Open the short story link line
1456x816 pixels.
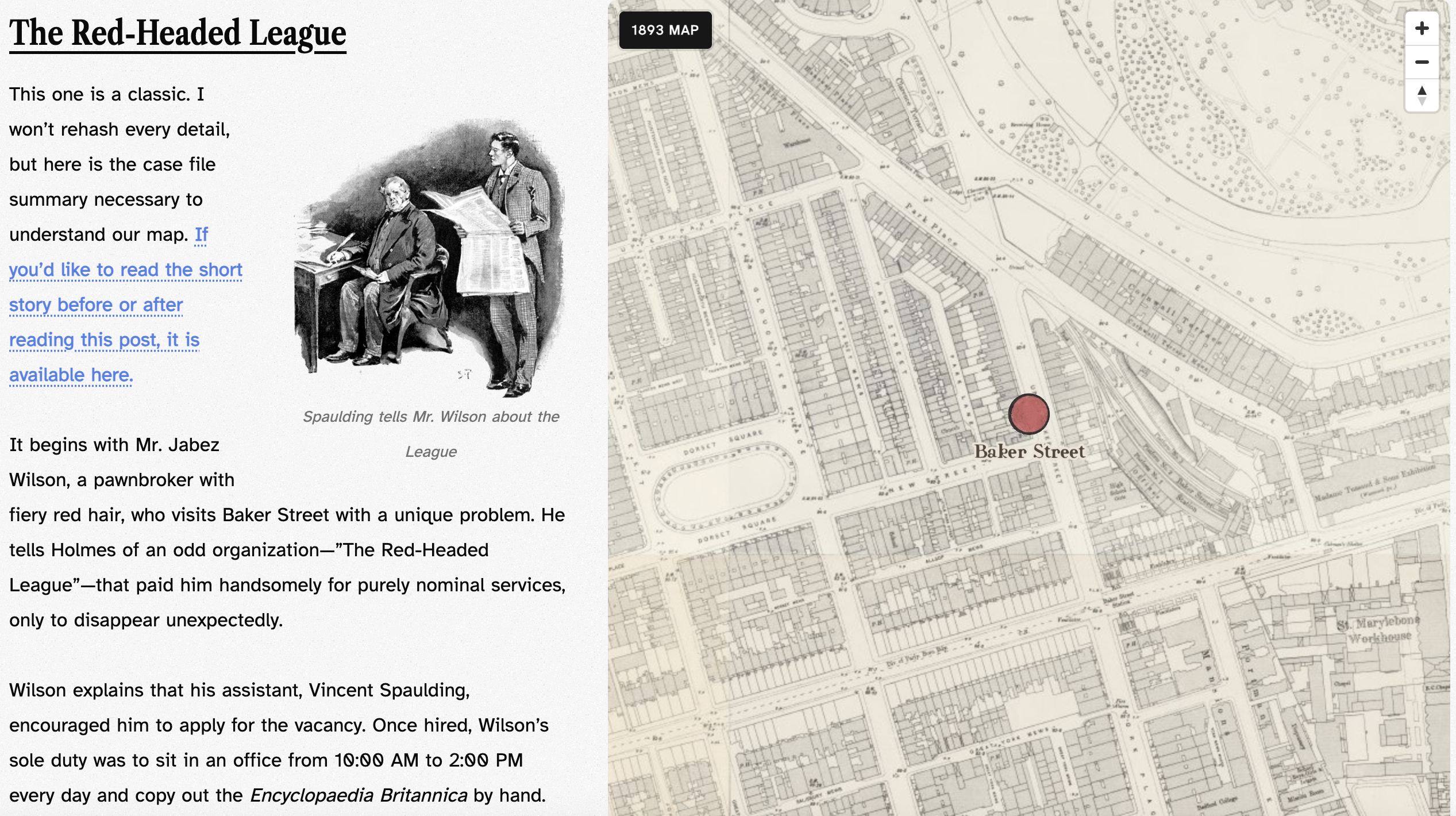click(x=125, y=270)
